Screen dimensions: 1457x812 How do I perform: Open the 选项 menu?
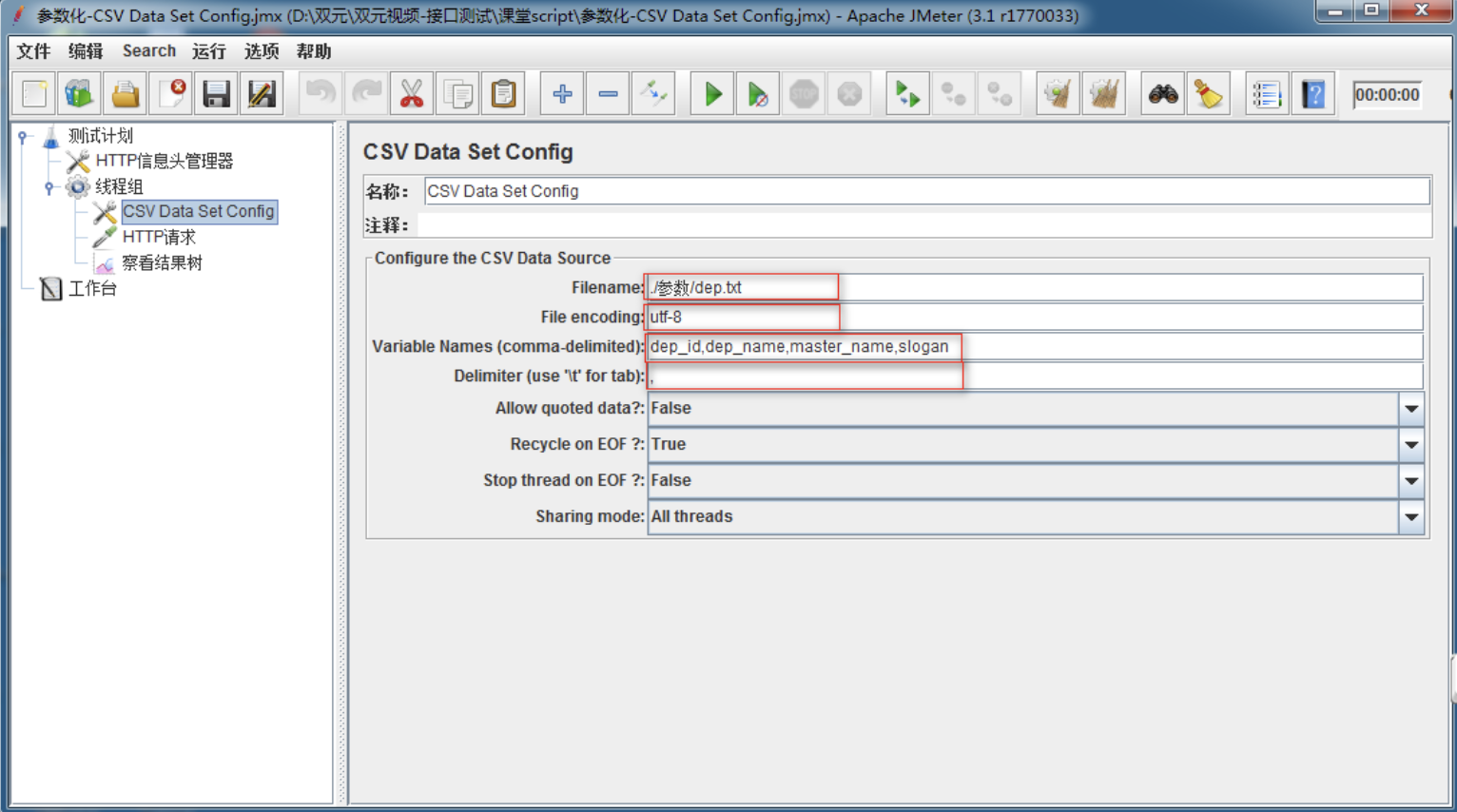point(262,51)
